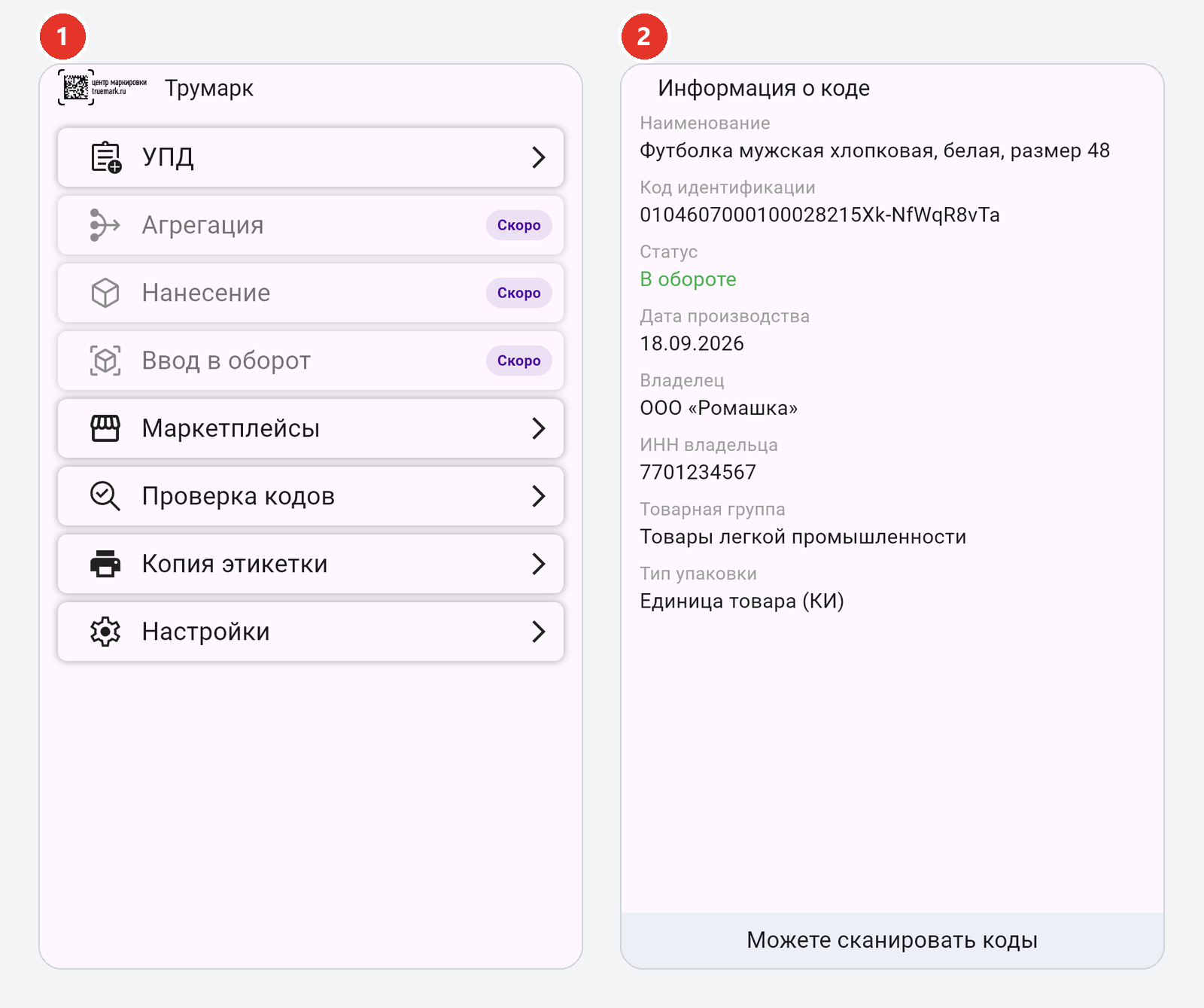This screenshot has width=1204, height=1008.
Task: Open the Настройки row chevron
Action: (x=539, y=632)
